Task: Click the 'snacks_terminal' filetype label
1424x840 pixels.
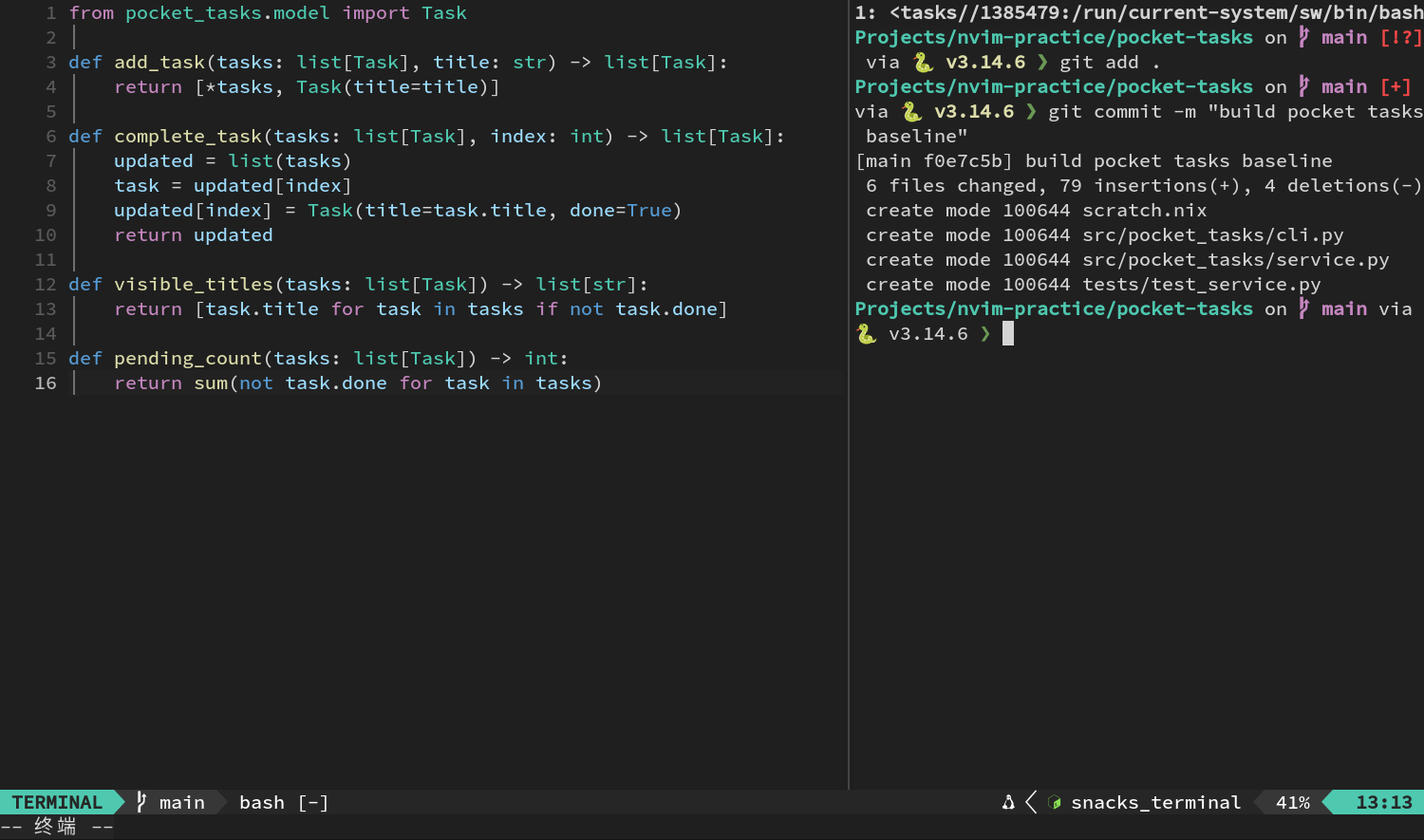Action: click(1155, 802)
